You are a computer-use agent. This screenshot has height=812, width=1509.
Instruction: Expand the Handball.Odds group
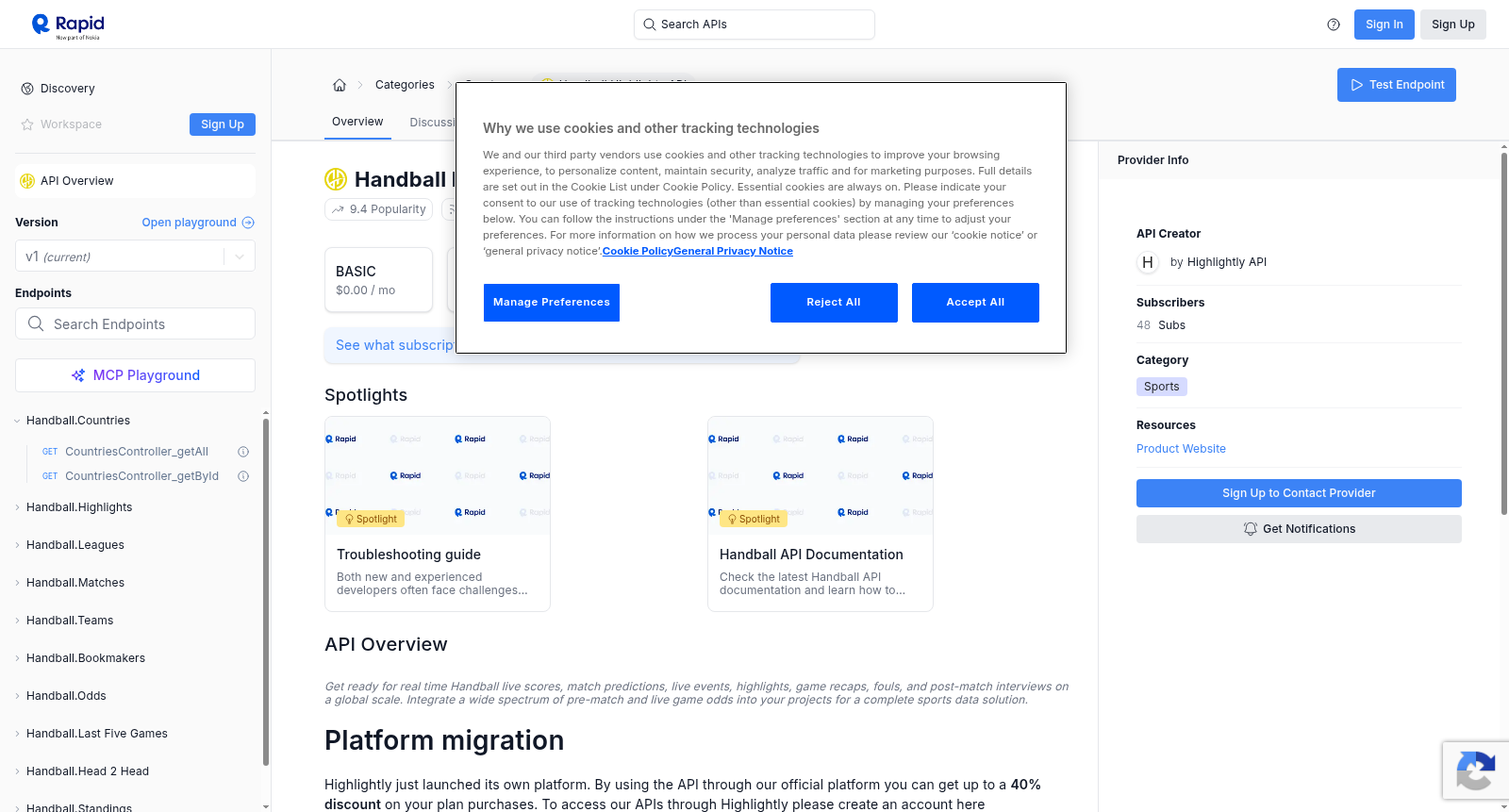click(x=17, y=696)
